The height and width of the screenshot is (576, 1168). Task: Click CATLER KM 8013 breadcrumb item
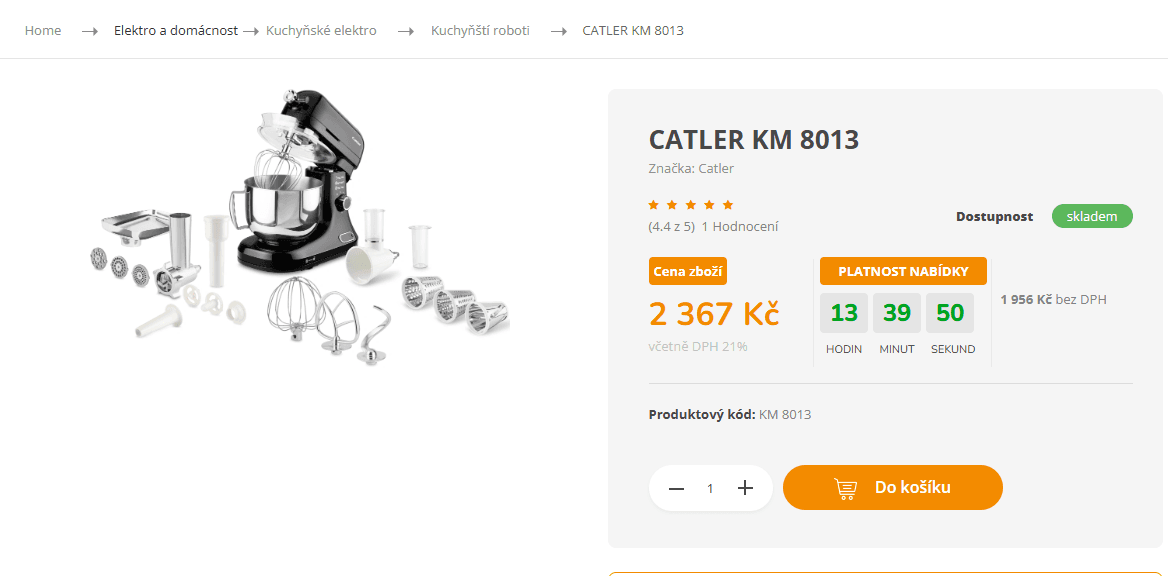coord(633,31)
